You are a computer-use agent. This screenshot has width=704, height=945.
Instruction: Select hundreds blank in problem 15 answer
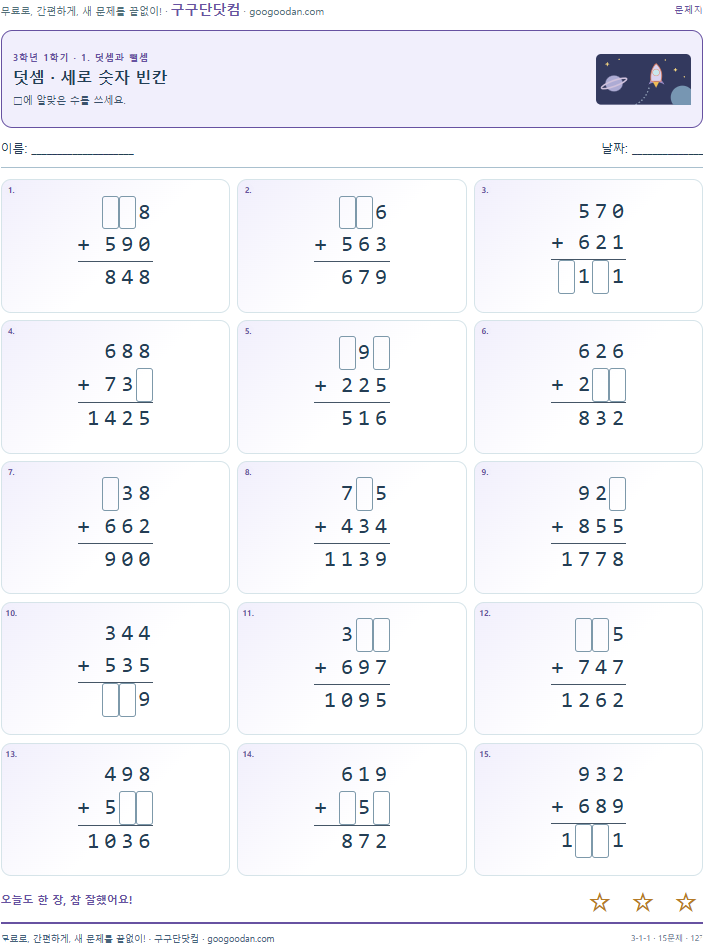click(x=583, y=841)
